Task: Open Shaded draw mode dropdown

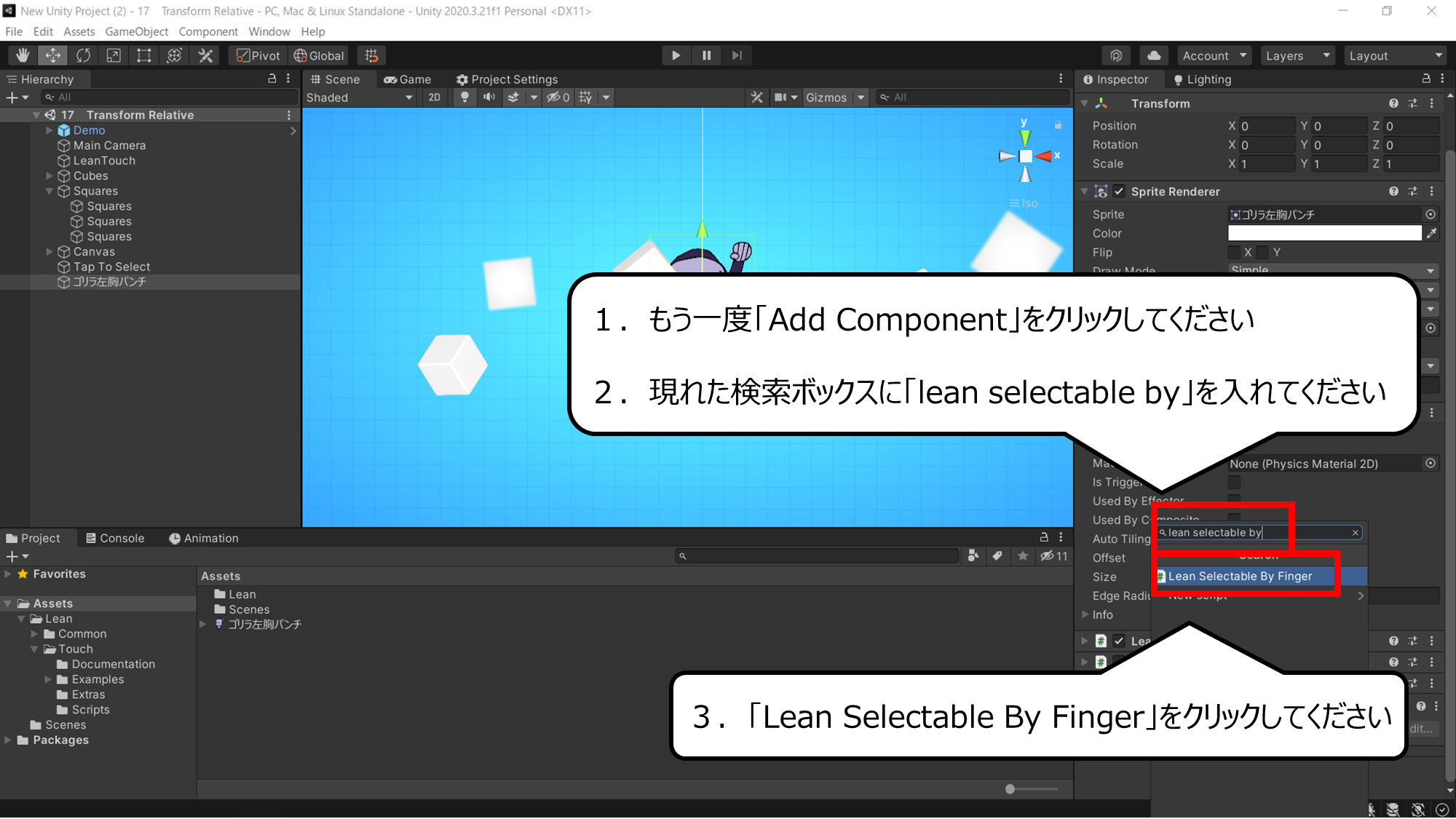Action: [x=360, y=97]
